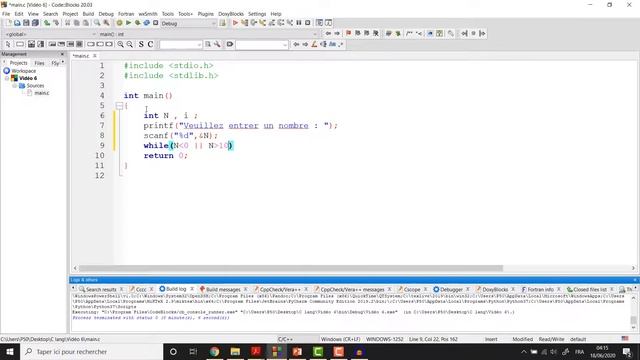
Task: Click the Windows taskbar search box
Action: coord(92,351)
